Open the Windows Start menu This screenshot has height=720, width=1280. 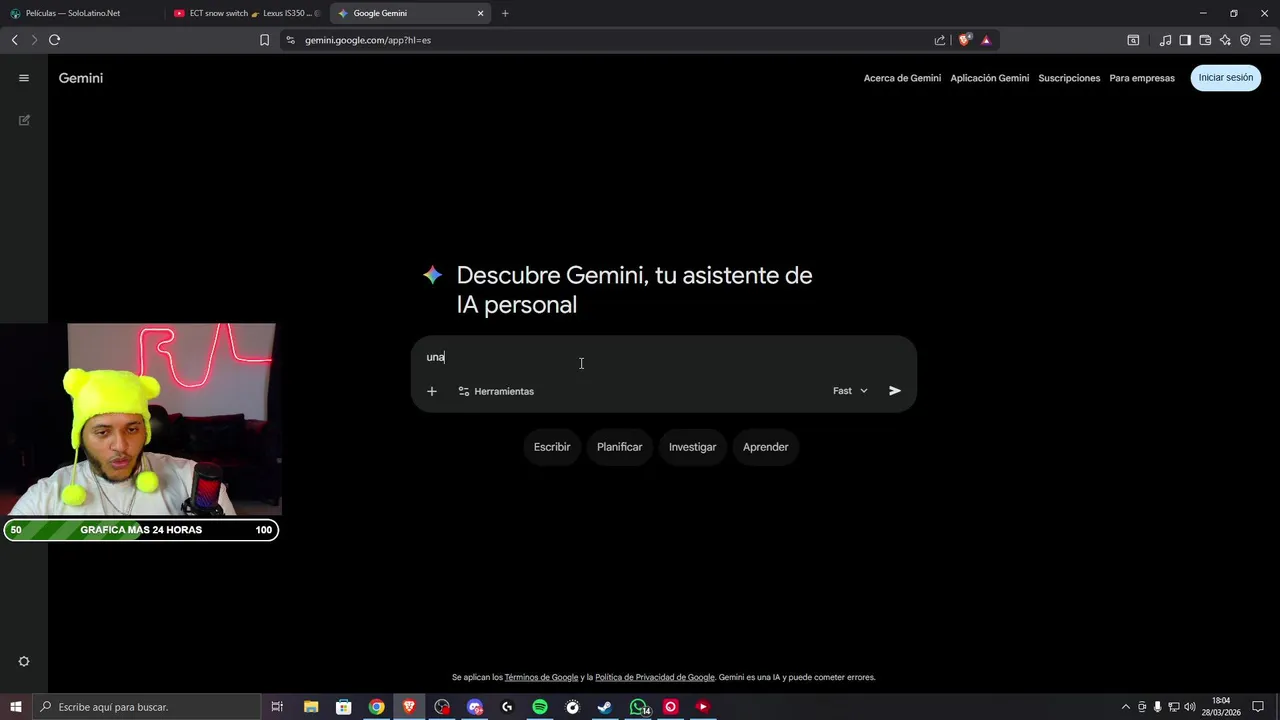pos(16,707)
